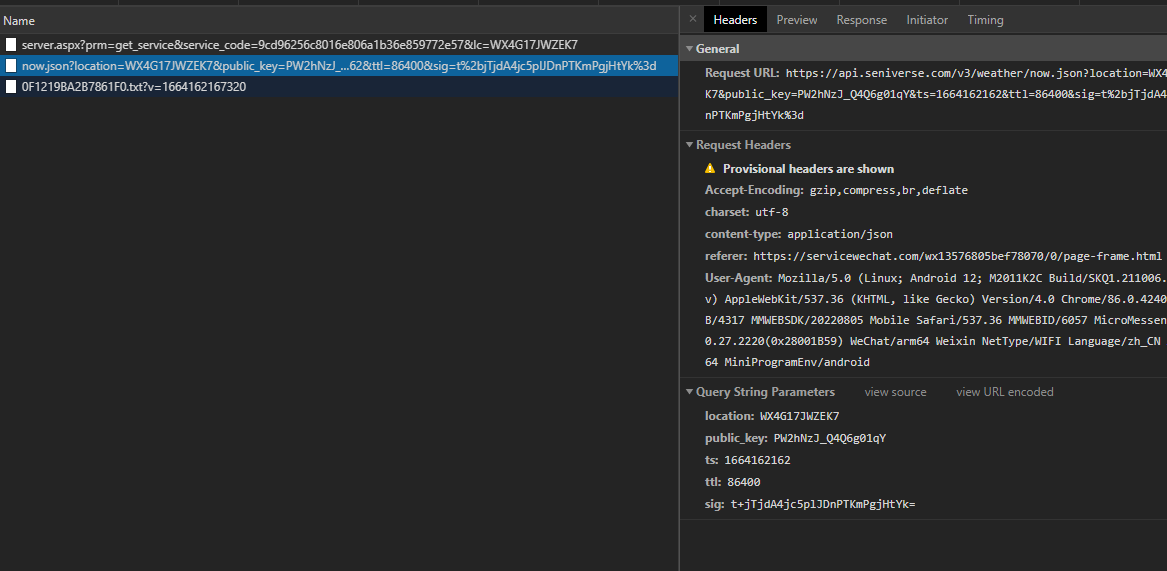Click the referer servicewechat.com URL

[x=957, y=257]
